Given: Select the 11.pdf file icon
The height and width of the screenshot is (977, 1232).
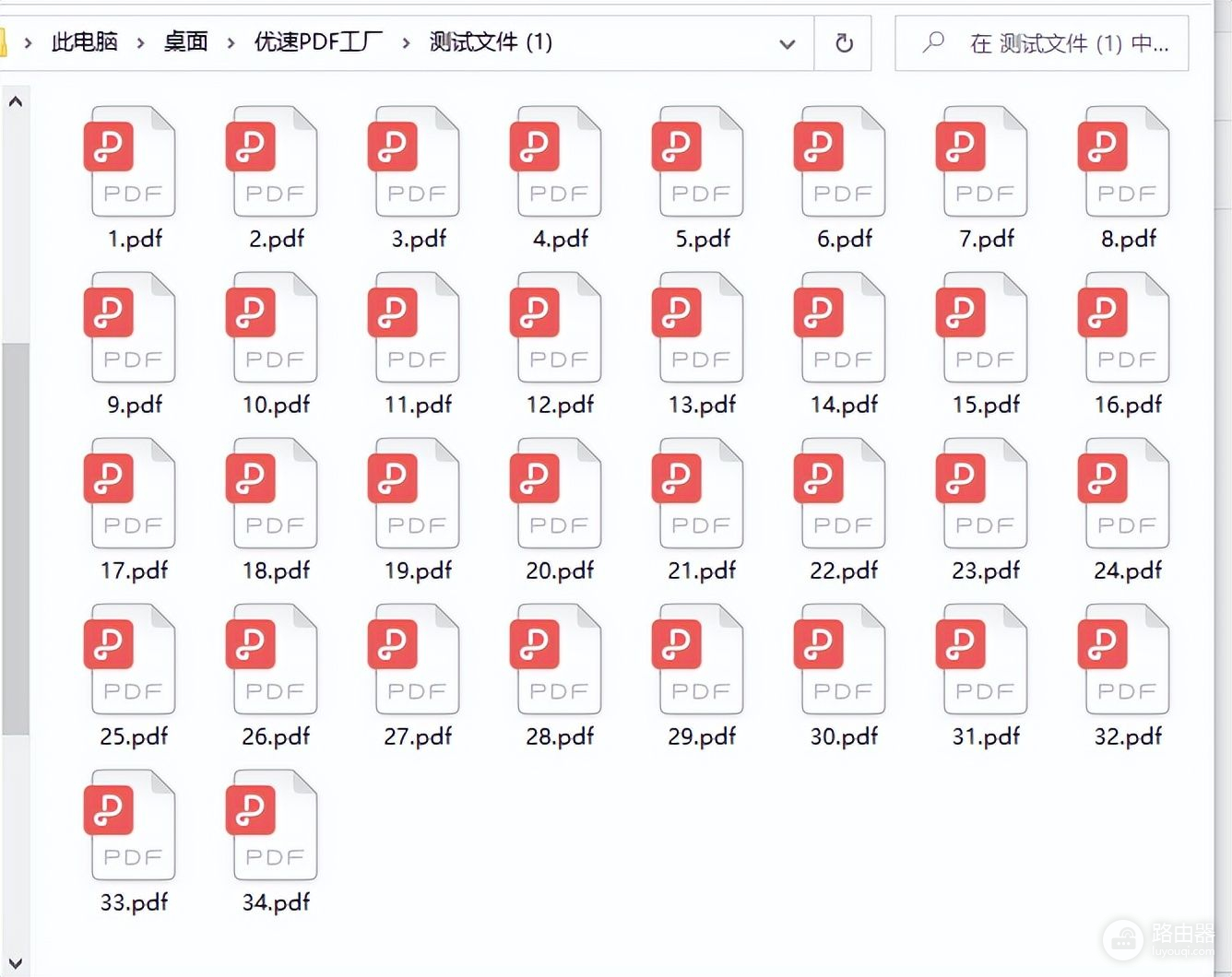Looking at the screenshot, I should click(x=415, y=327).
